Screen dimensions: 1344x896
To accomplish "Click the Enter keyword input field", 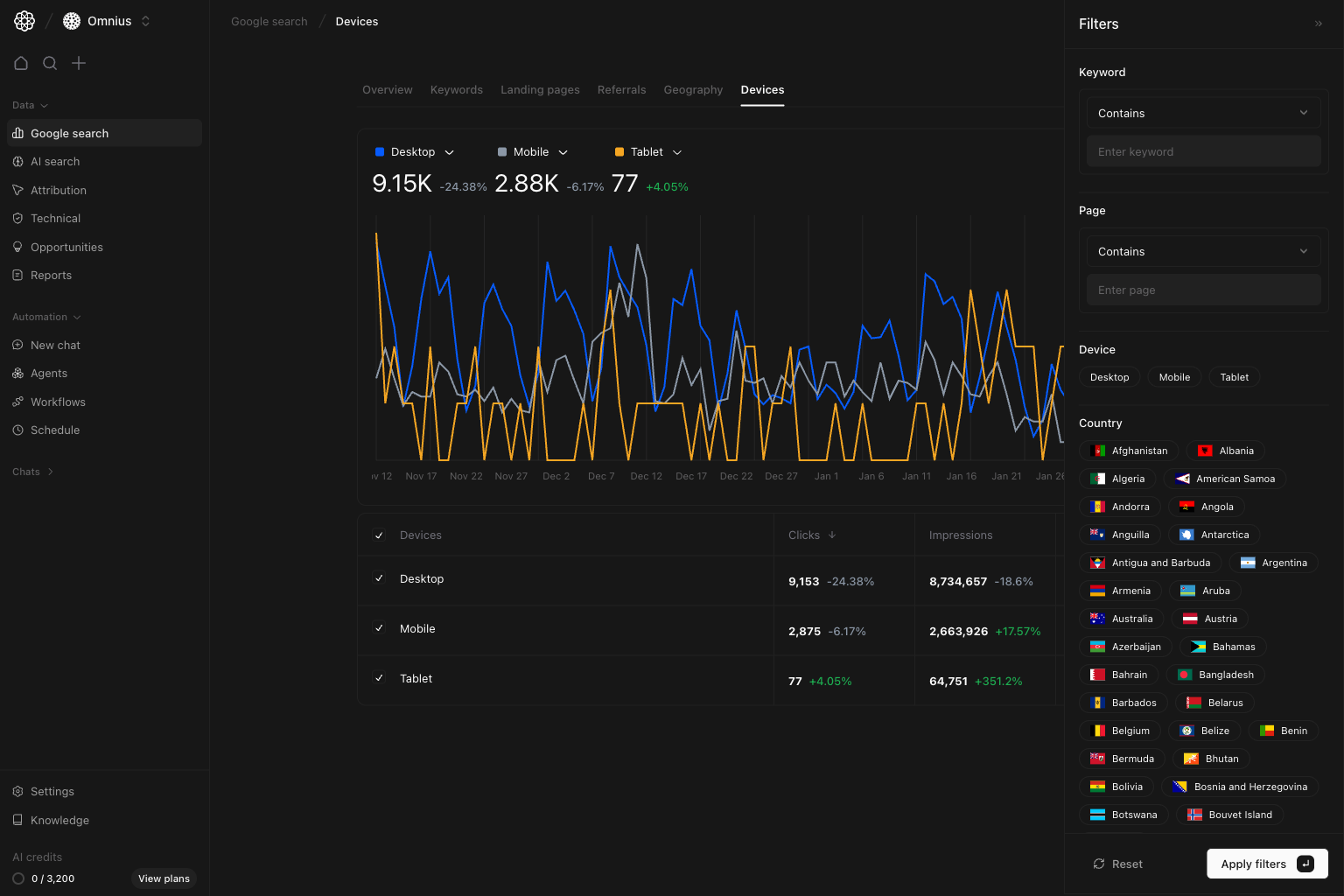I will click(x=1203, y=151).
